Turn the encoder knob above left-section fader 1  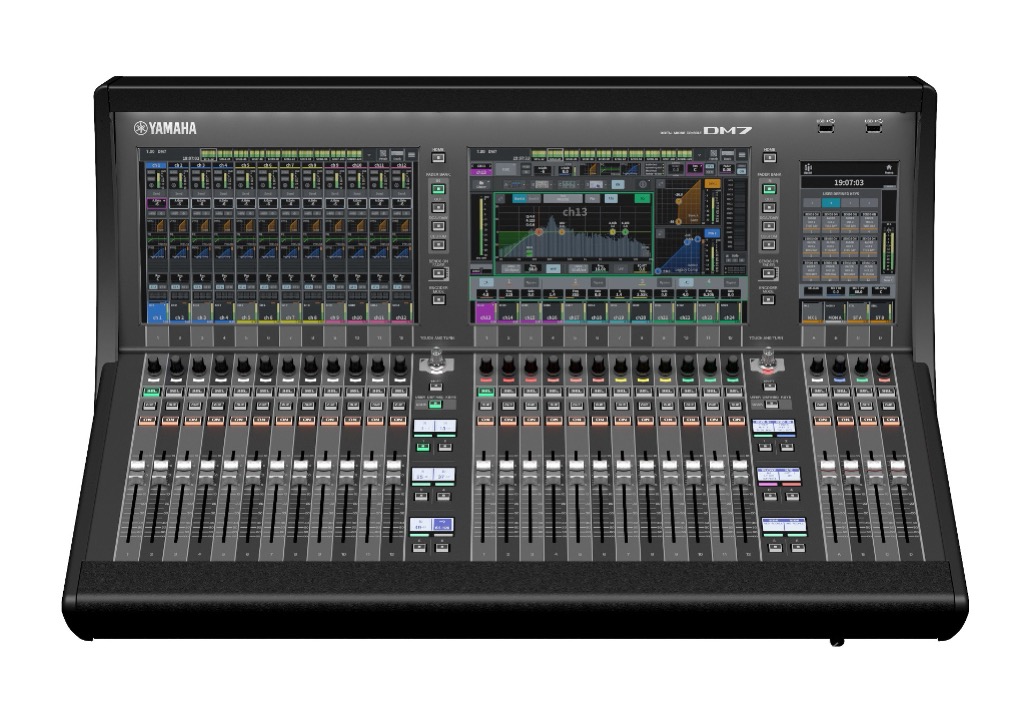pos(154,366)
